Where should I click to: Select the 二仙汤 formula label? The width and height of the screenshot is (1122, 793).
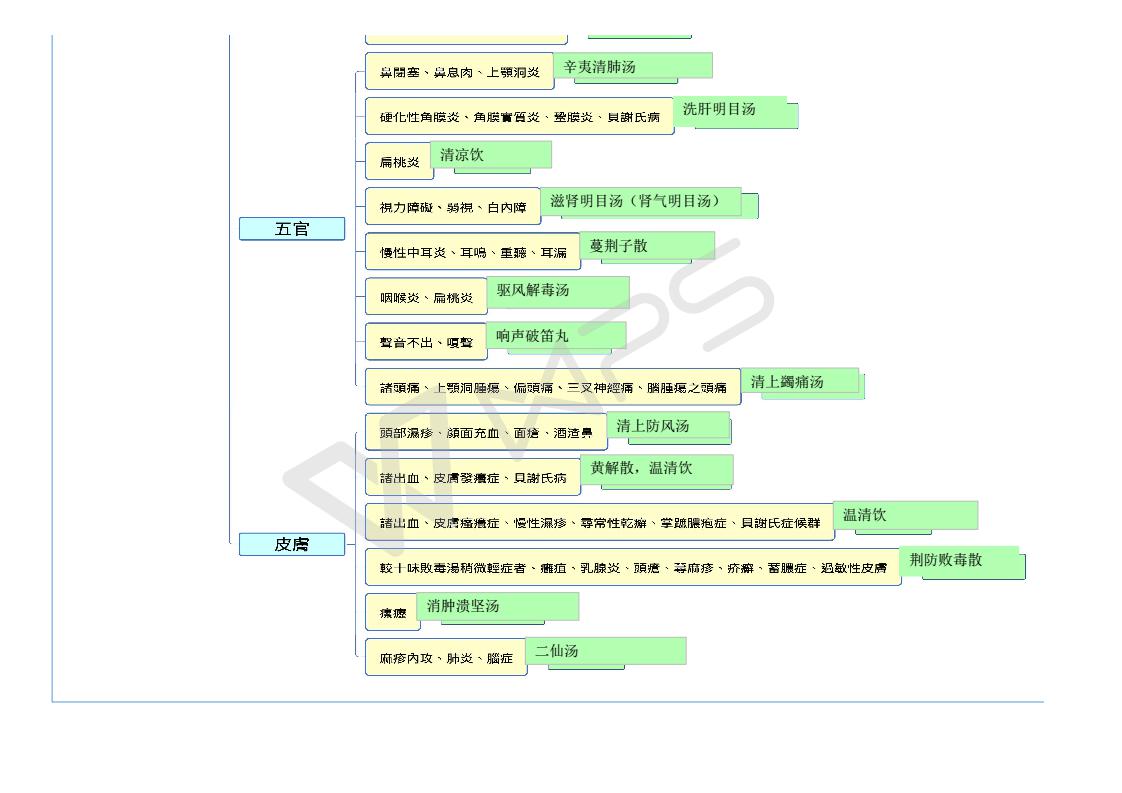click(605, 651)
